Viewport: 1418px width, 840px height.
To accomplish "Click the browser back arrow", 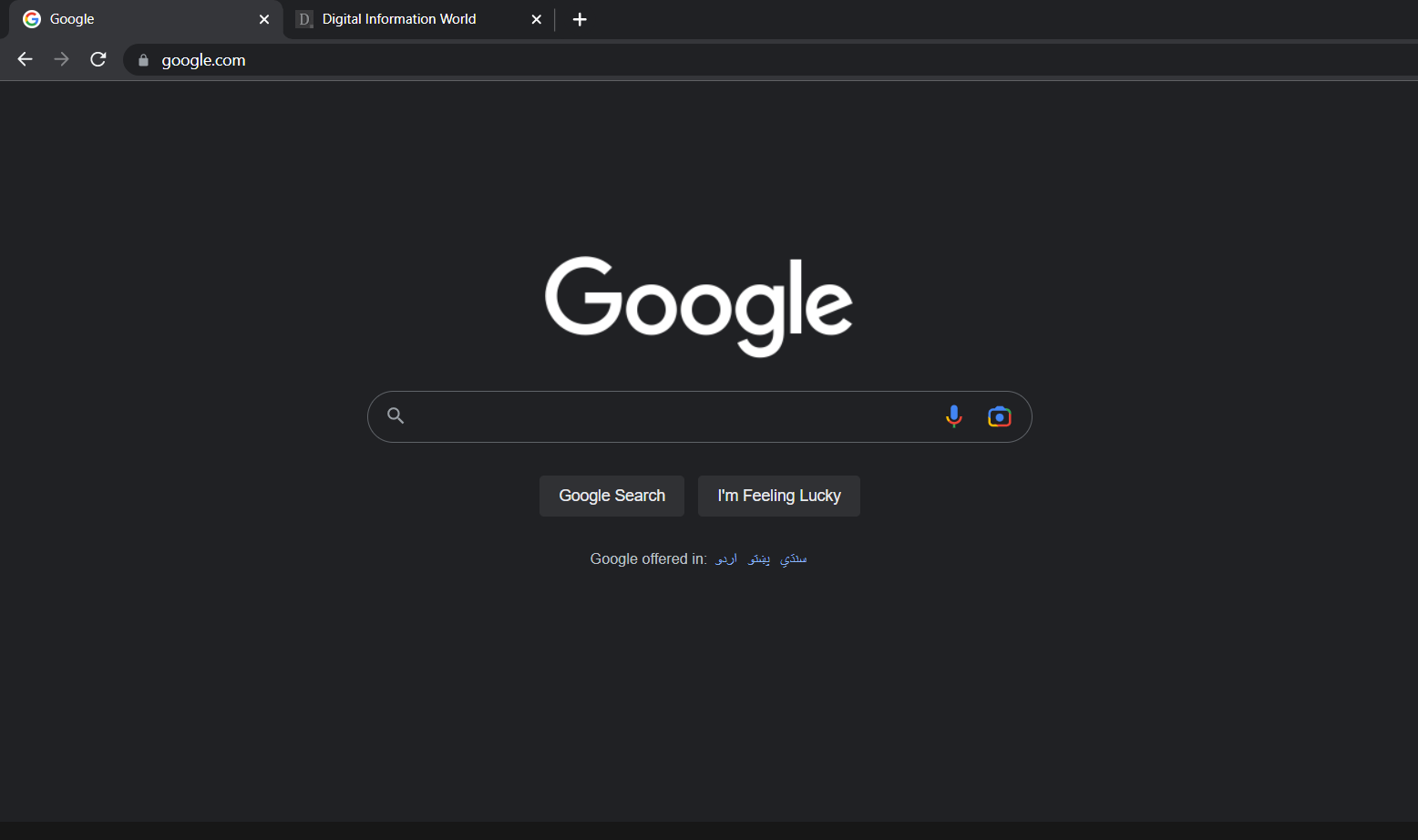I will (x=25, y=59).
